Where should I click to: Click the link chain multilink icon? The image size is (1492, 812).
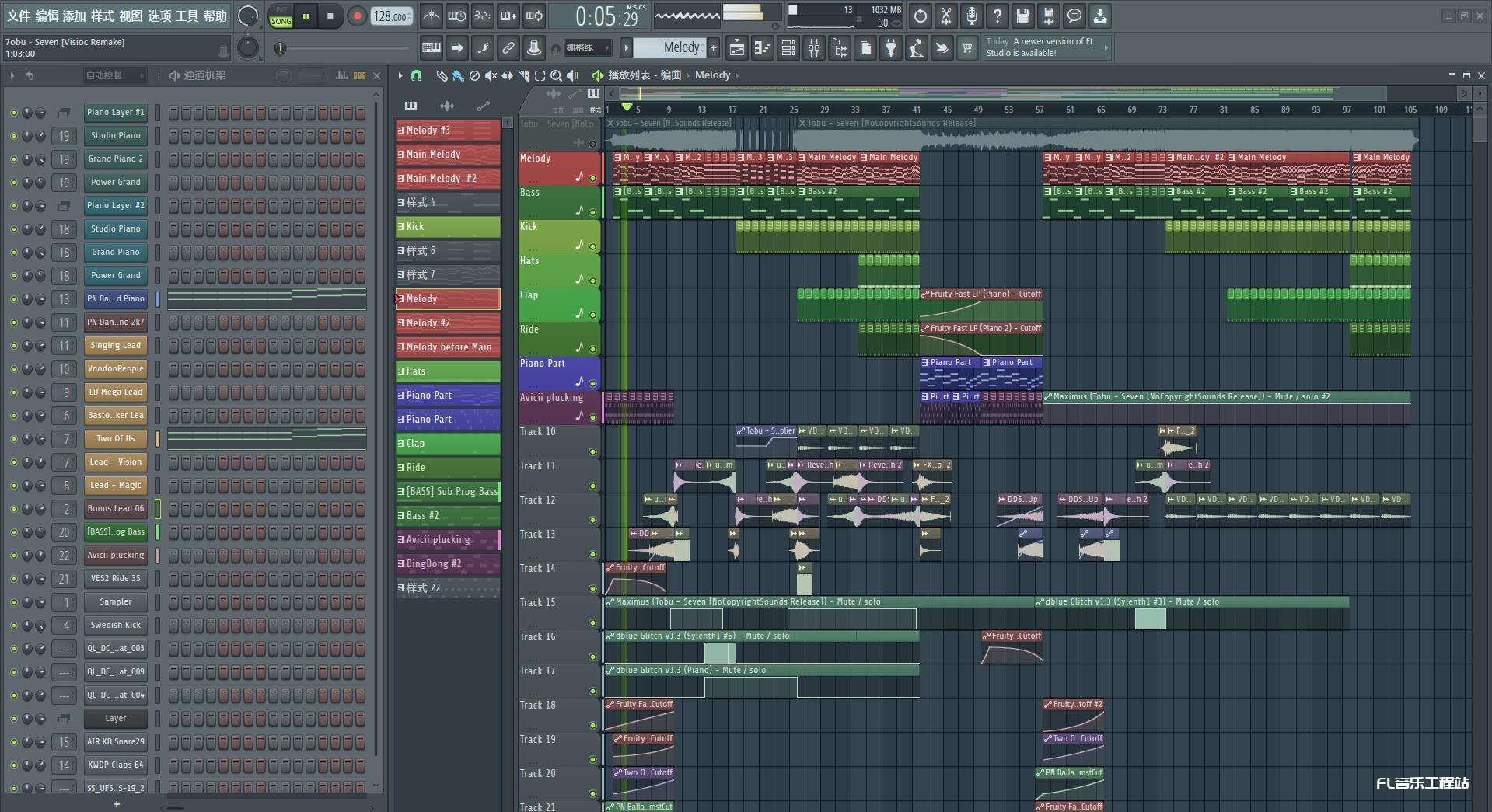[508, 48]
